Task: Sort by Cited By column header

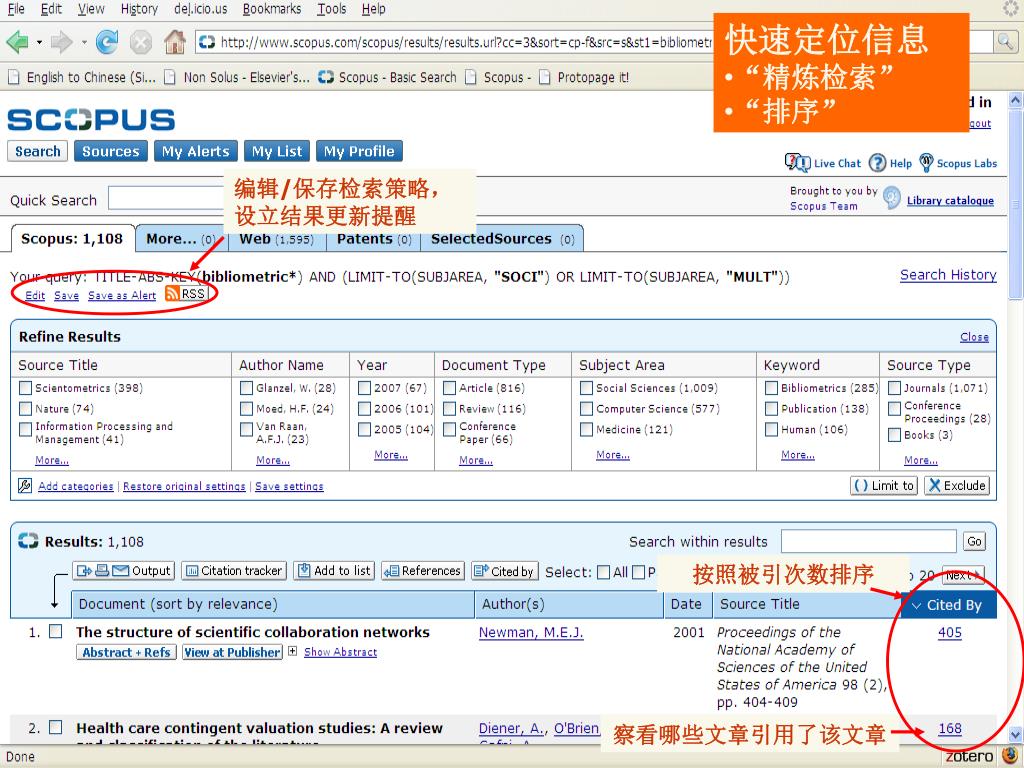Action: [x=949, y=605]
